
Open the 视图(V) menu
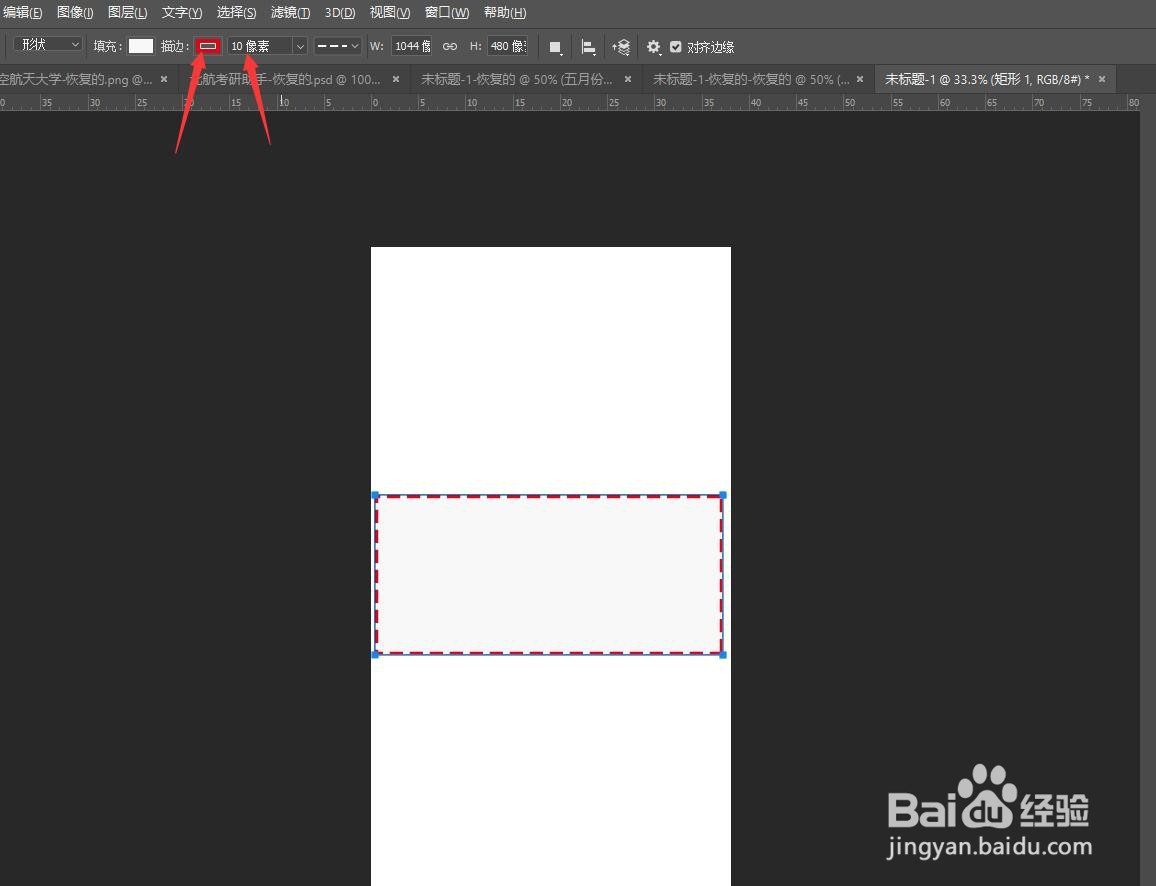[x=390, y=13]
